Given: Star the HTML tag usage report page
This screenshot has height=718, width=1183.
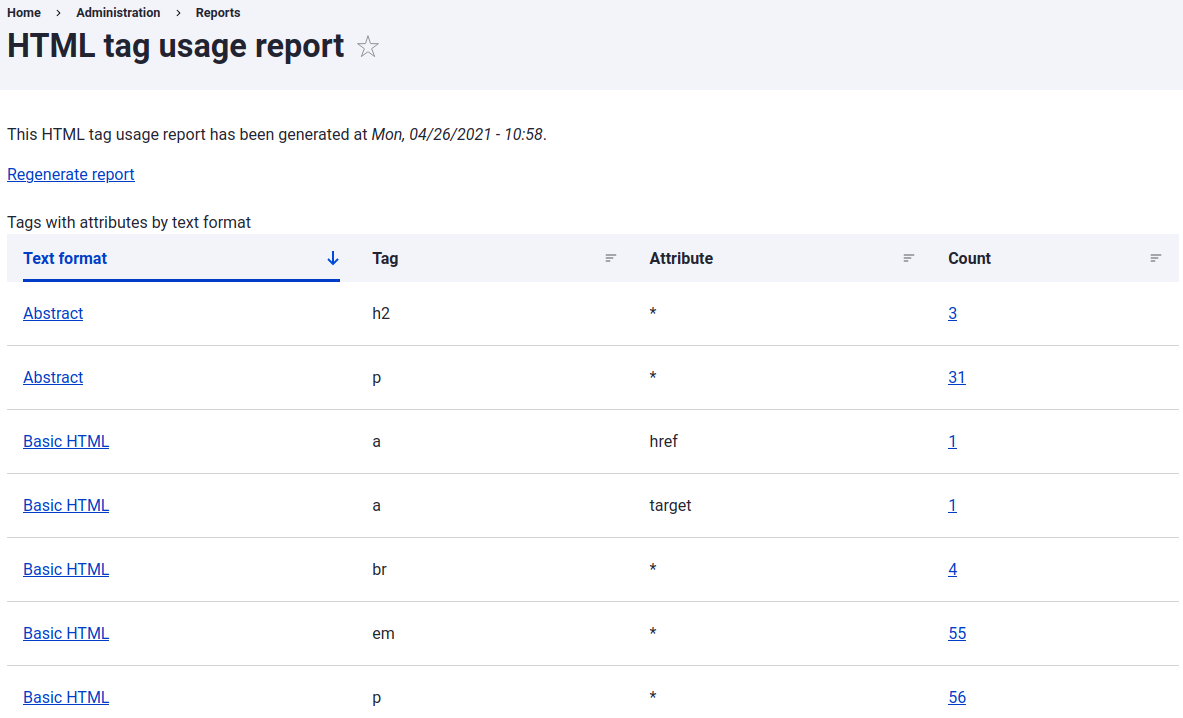Looking at the screenshot, I should [x=368, y=47].
